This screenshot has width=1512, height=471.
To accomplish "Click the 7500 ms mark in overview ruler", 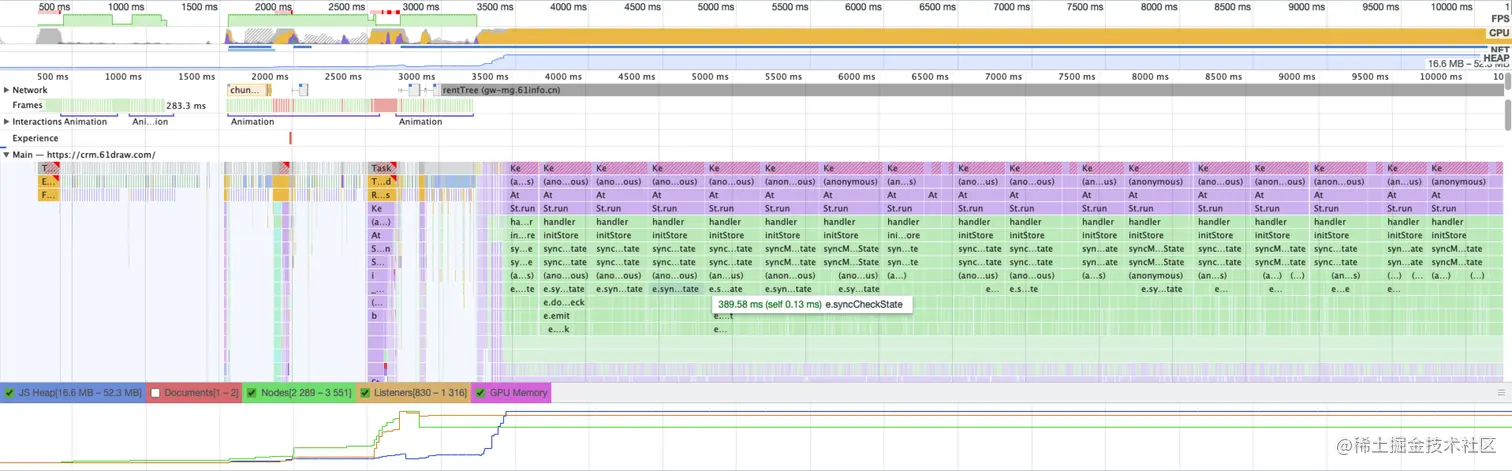I will pos(1084,7).
